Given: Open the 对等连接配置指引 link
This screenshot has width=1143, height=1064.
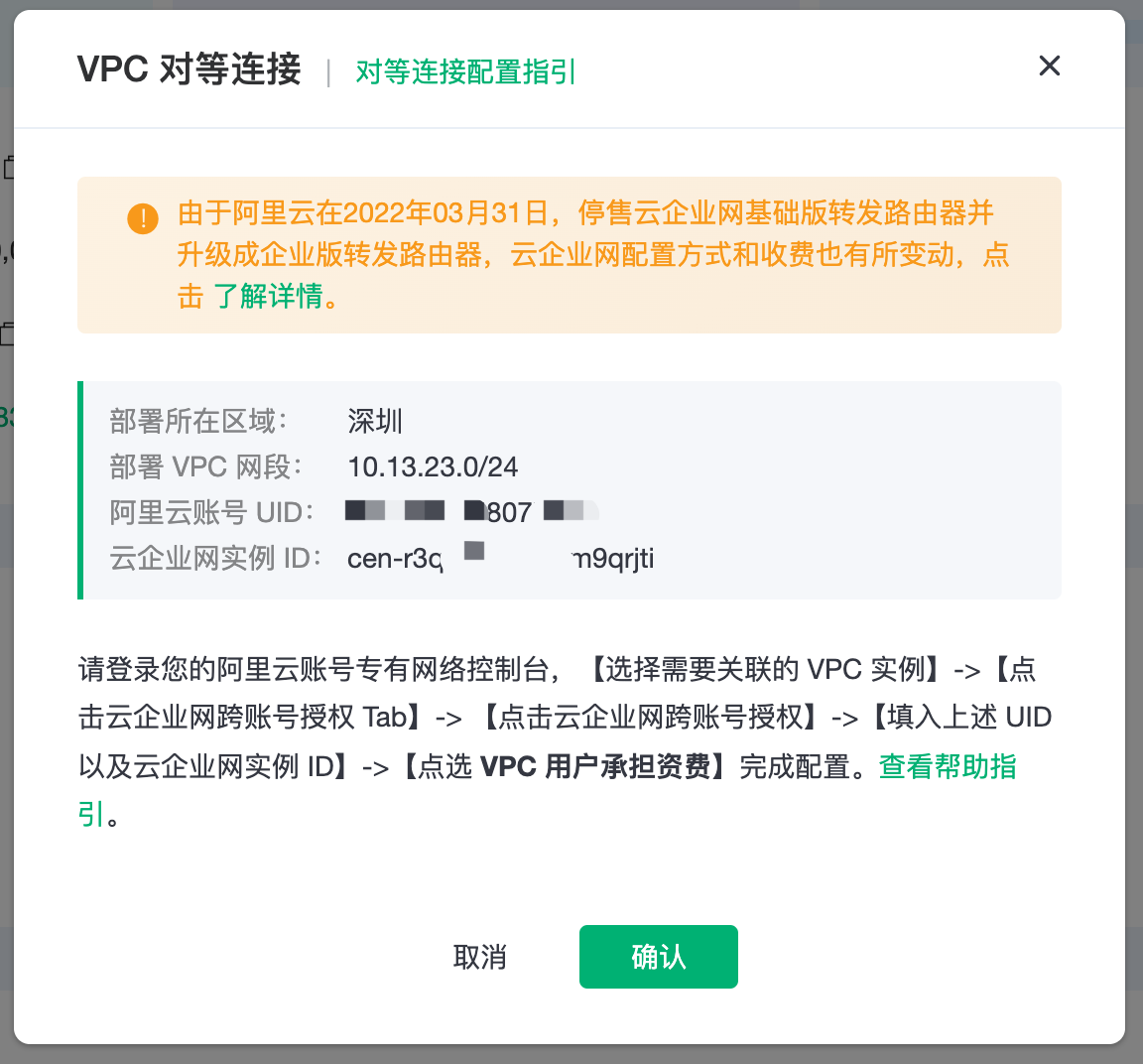Looking at the screenshot, I should 465,71.
